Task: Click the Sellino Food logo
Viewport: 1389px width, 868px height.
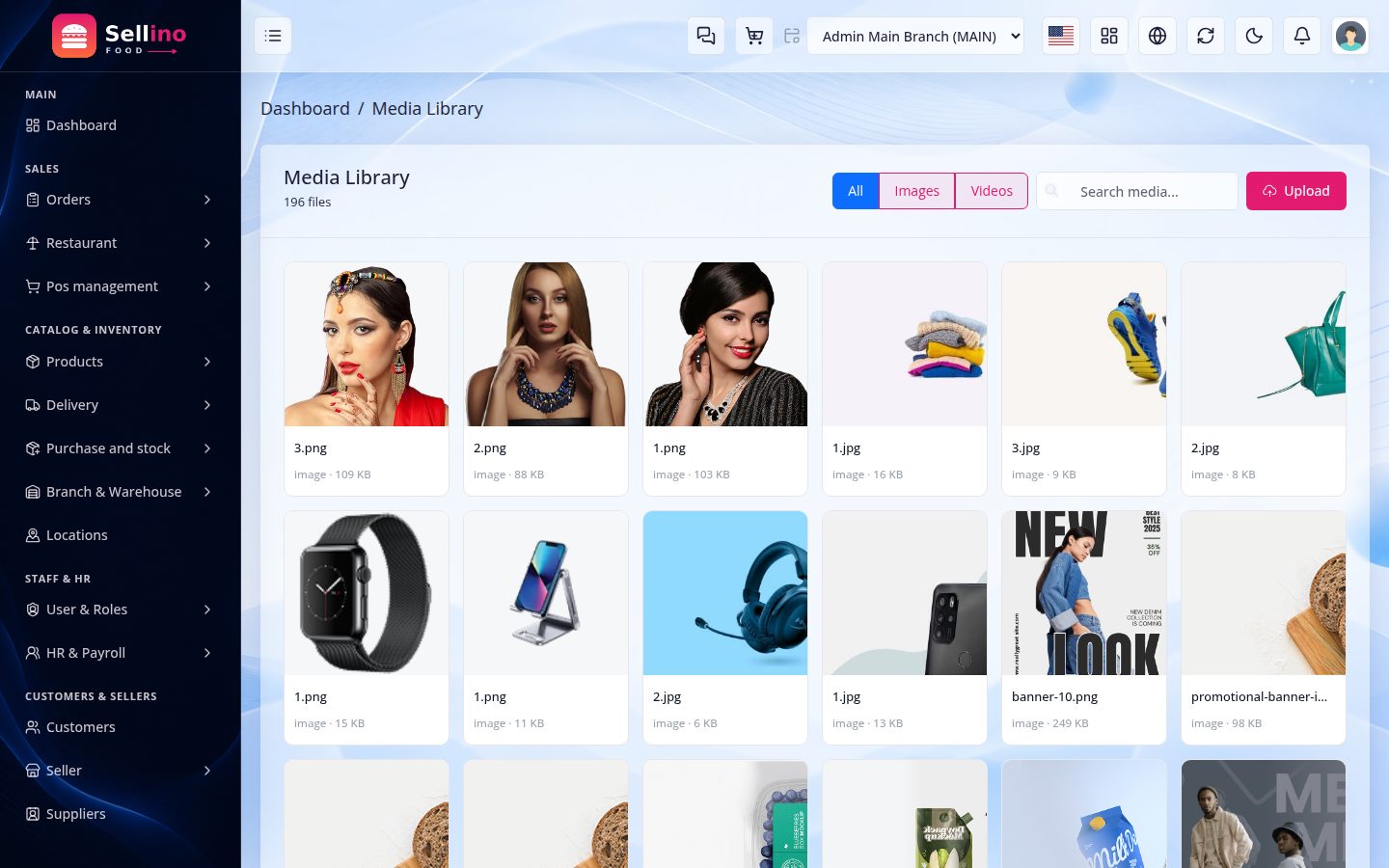Action: click(120, 37)
